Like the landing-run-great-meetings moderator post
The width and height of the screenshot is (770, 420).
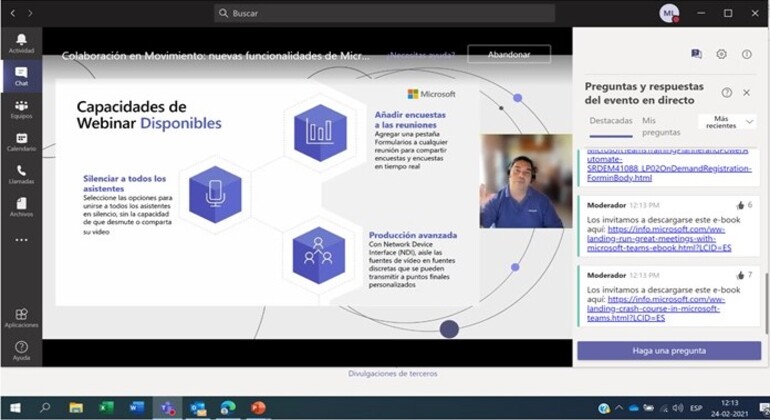point(741,205)
